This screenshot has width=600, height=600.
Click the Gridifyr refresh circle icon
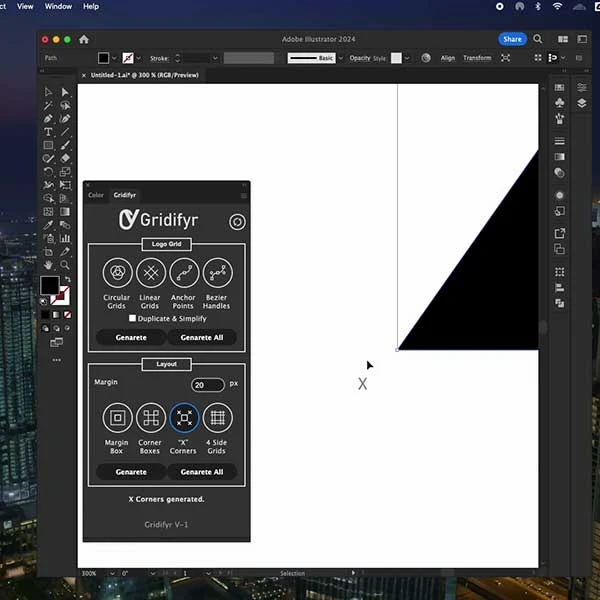click(237, 222)
